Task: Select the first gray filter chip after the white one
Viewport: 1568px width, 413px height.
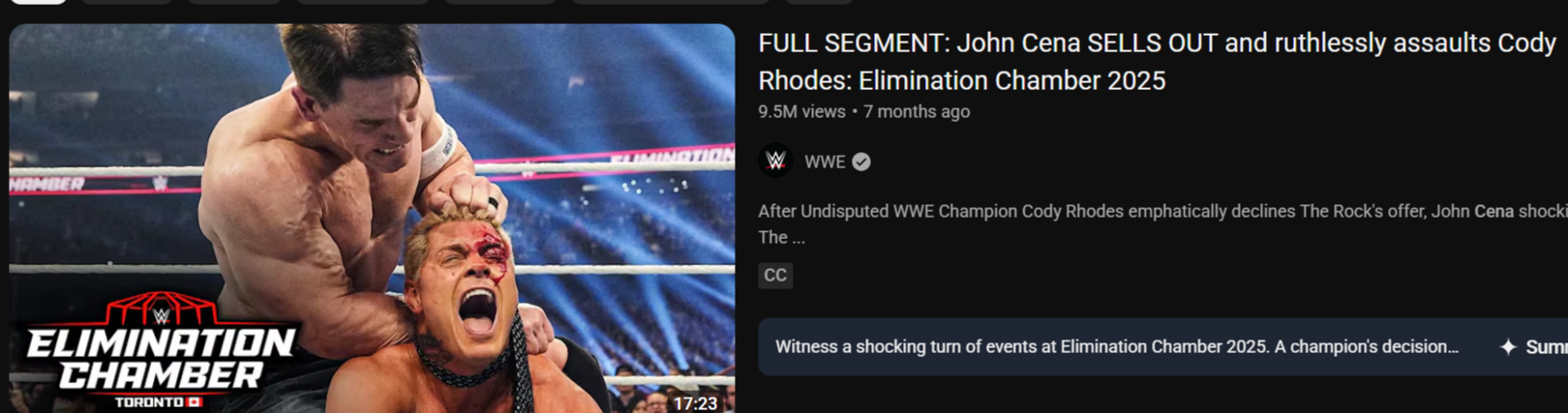Action: tap(127, 2)
